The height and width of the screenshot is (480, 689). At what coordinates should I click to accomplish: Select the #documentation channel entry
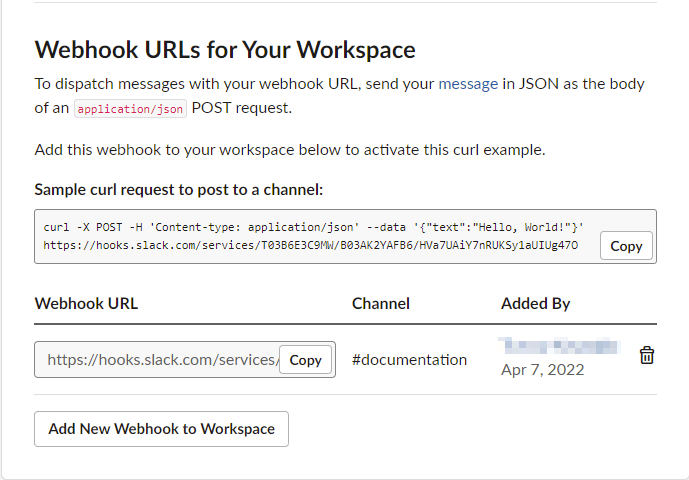pyautogui.click(x=409, y=360)
